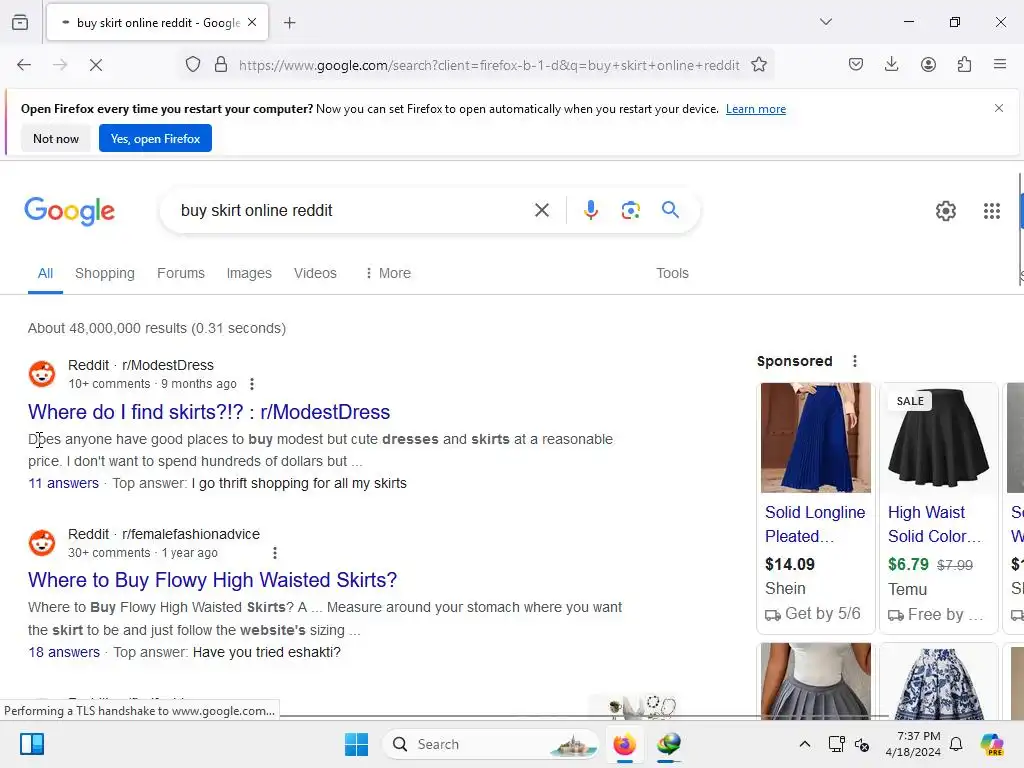Open Google quick settings gear
This screenshot has width=1024, height=768.
[946, 211]
